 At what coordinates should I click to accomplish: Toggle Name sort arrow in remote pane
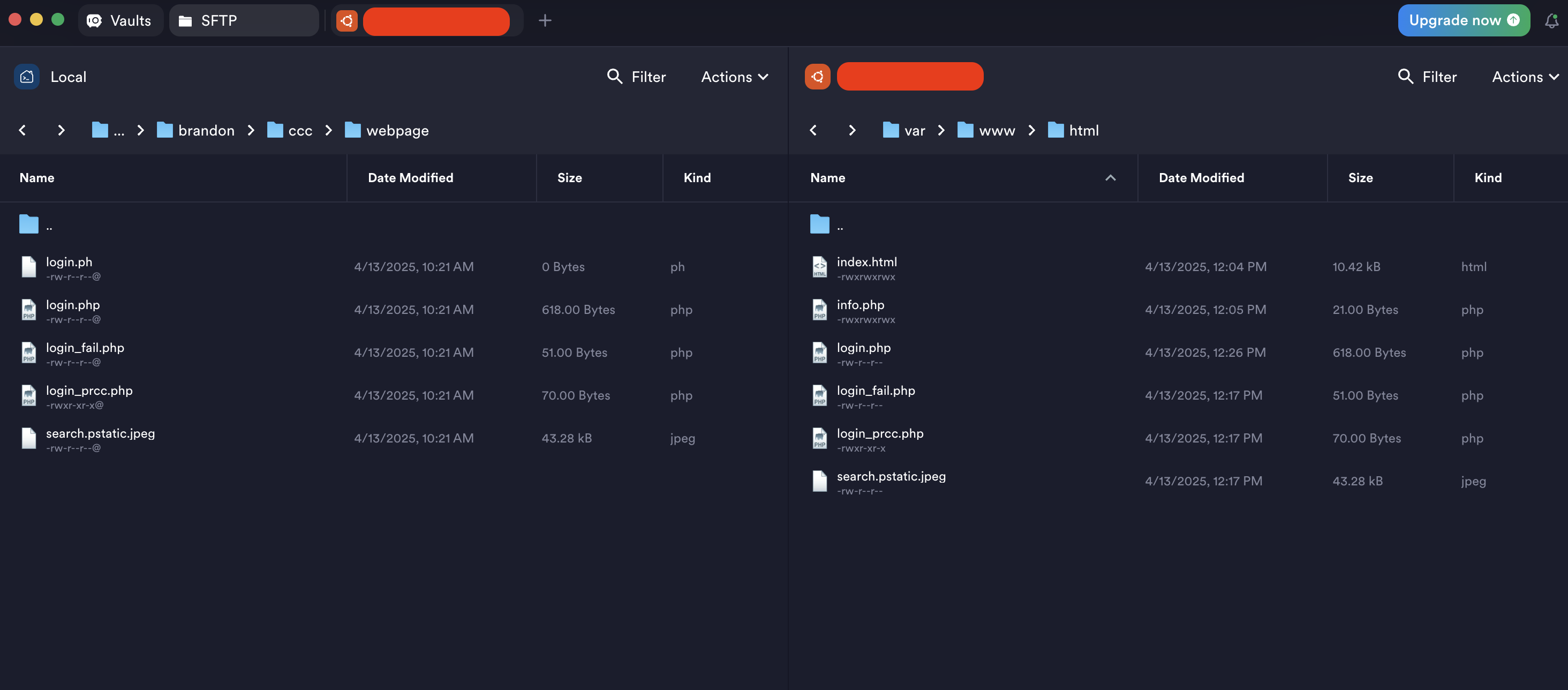(x=1110, y=178)
